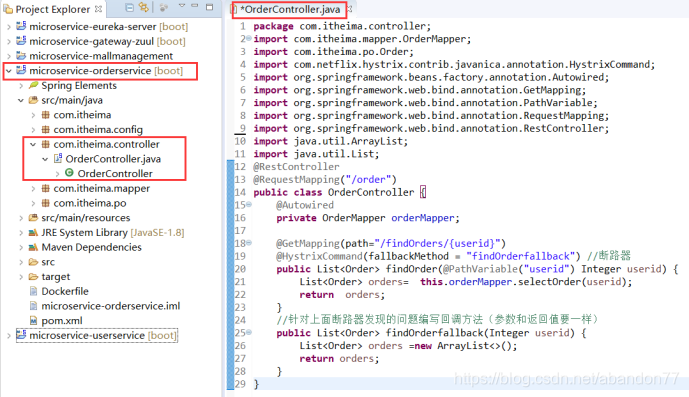The width and height of the screenshot is (689, 397).
Task: Select Maven Dependencies in the tree
Action: point(91,248)
